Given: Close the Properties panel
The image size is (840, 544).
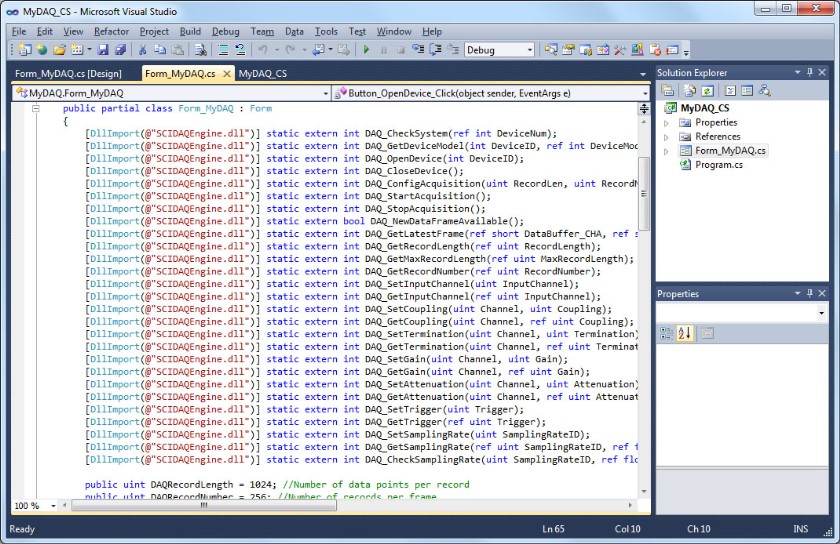Looking at the screenshot, I should coord(822,293).
